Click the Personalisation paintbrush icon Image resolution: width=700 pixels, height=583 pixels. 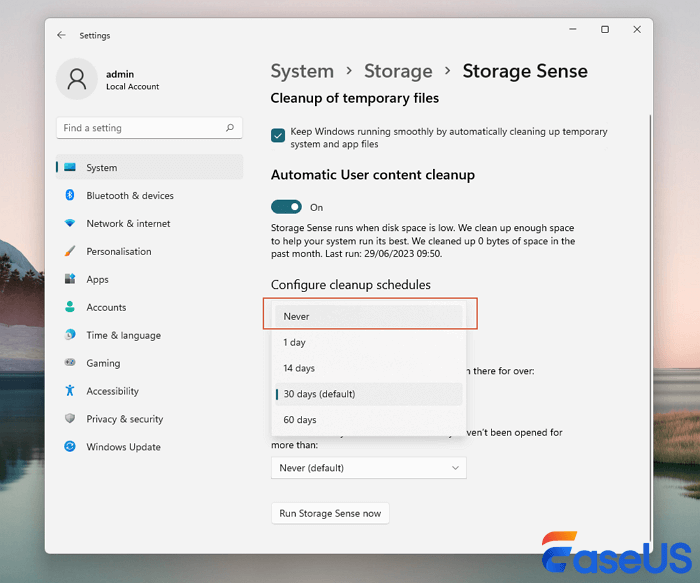coord(70,252)
